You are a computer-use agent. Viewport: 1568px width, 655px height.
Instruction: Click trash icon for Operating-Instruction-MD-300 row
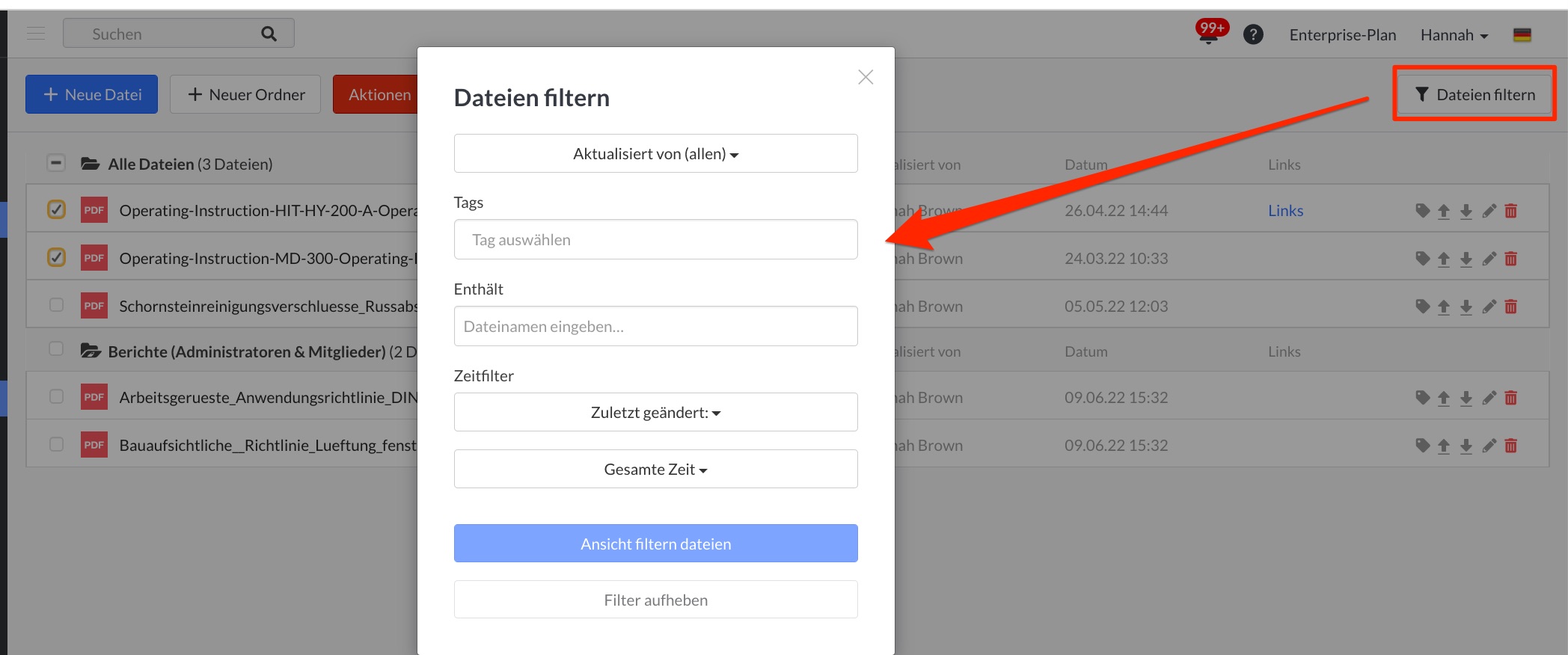[x=1510, y=259]
